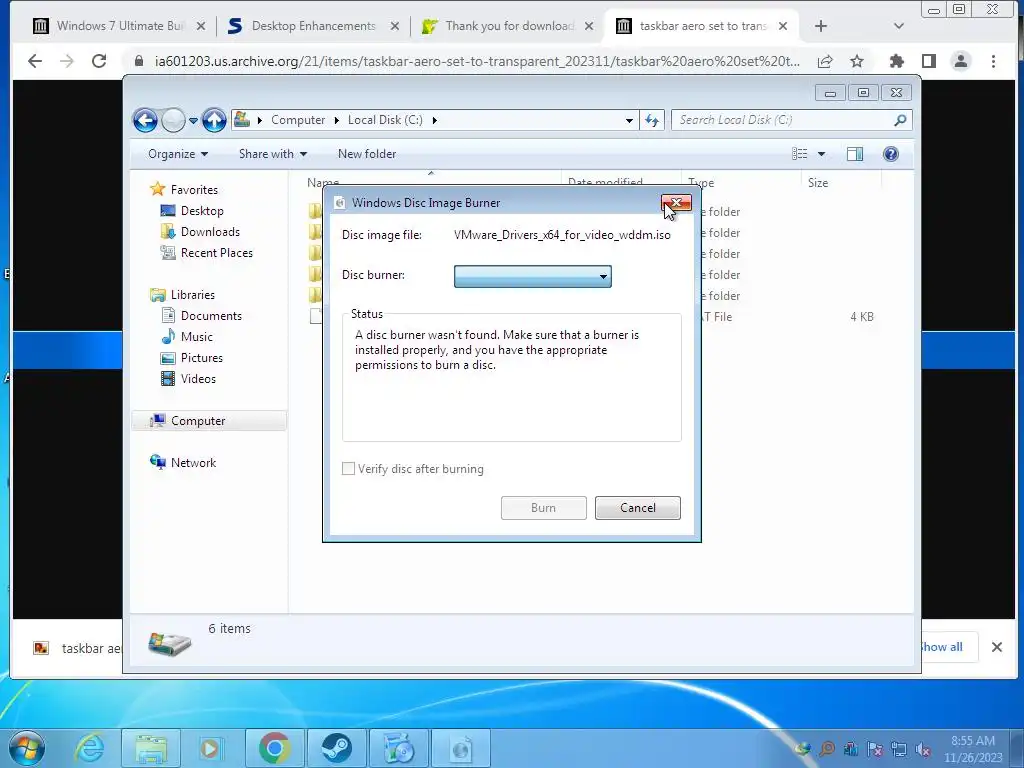Switch to the Thank you for download tab
Viewport: 1024px width, 768px height.
509,26
